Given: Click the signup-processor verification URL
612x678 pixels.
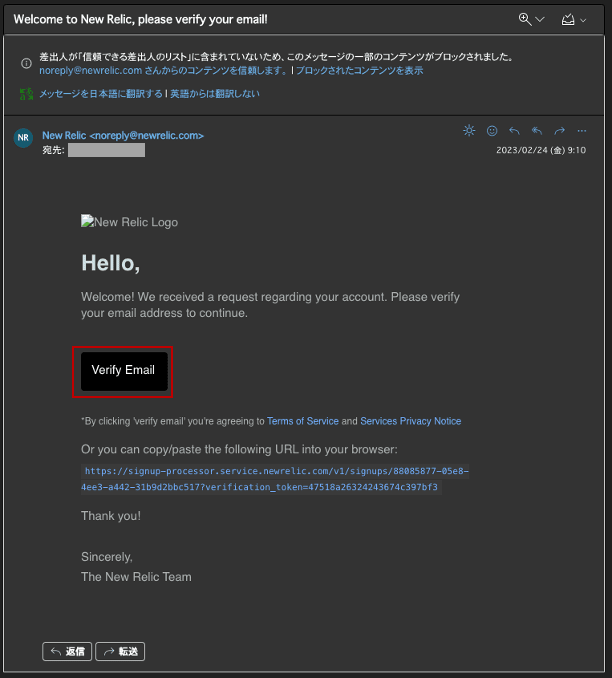Looking at the screenshot, I should [x=275, y=479].
